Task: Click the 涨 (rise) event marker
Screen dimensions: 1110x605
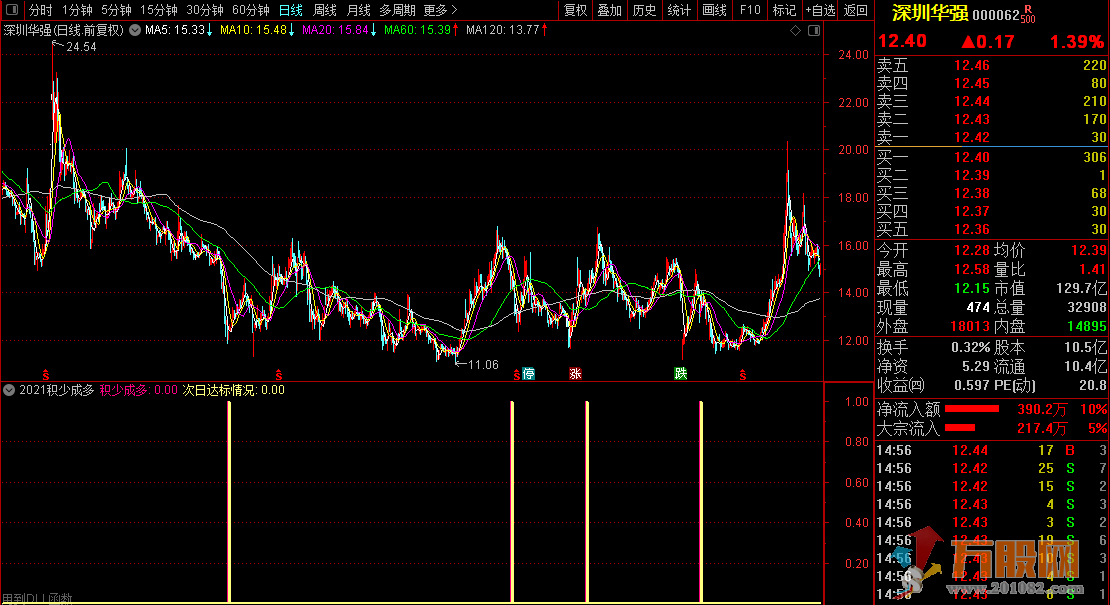Action: (575, 374)
